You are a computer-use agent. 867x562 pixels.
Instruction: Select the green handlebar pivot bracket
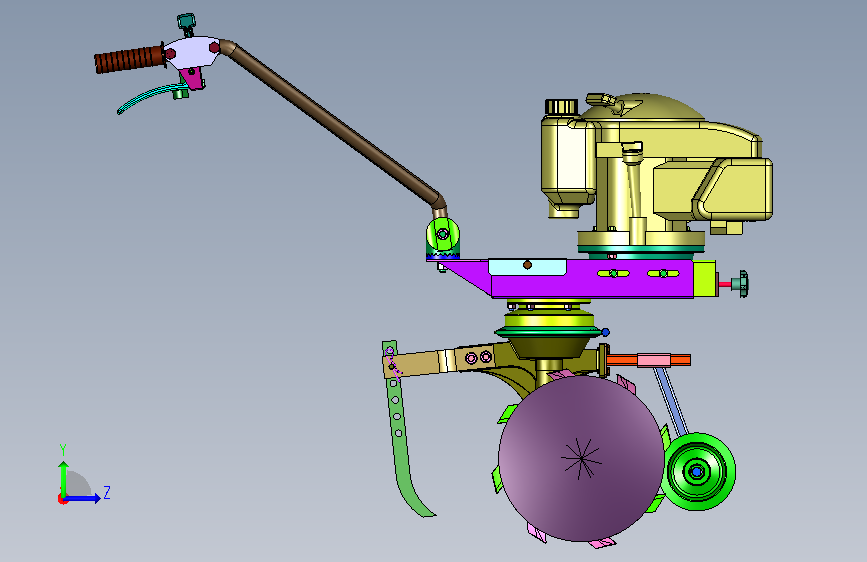tap(442, 236)
